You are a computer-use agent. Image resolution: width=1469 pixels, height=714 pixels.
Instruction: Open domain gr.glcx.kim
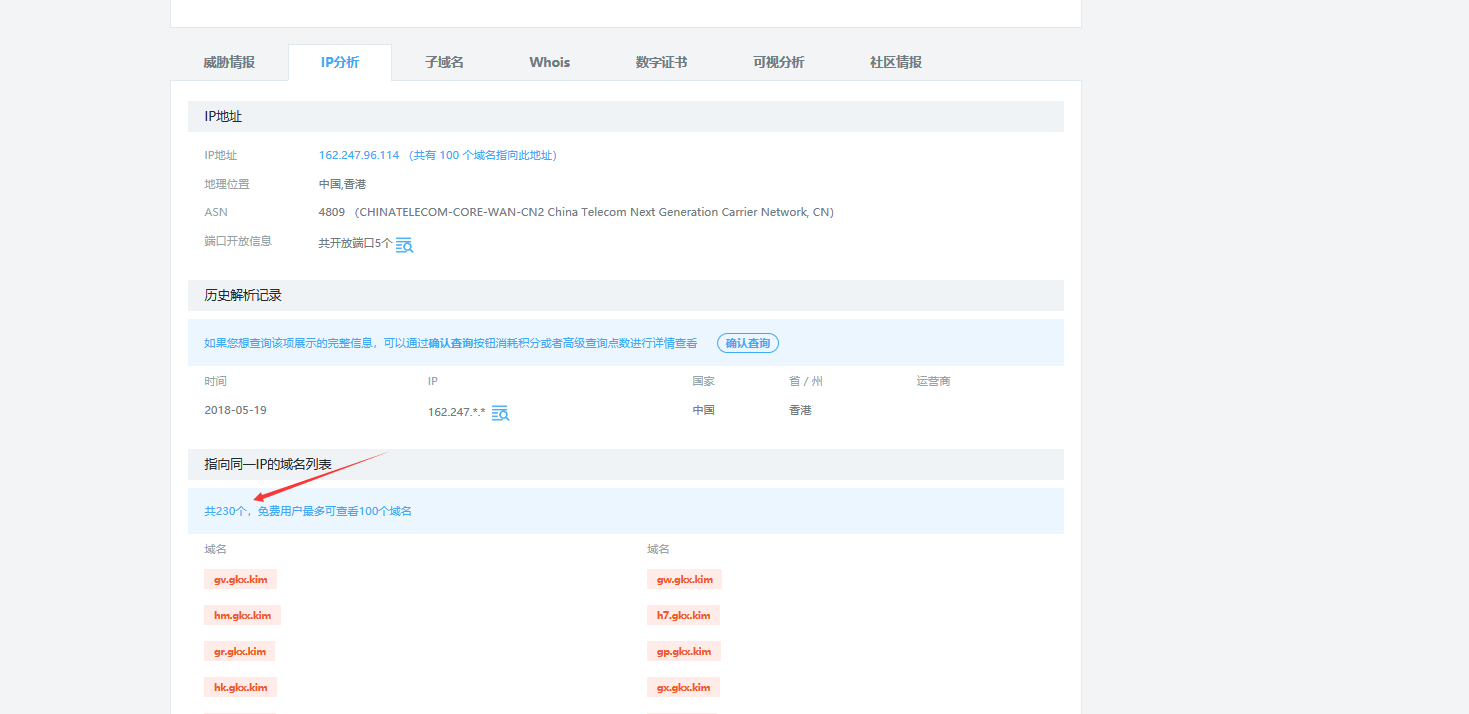tap(239, 651)
